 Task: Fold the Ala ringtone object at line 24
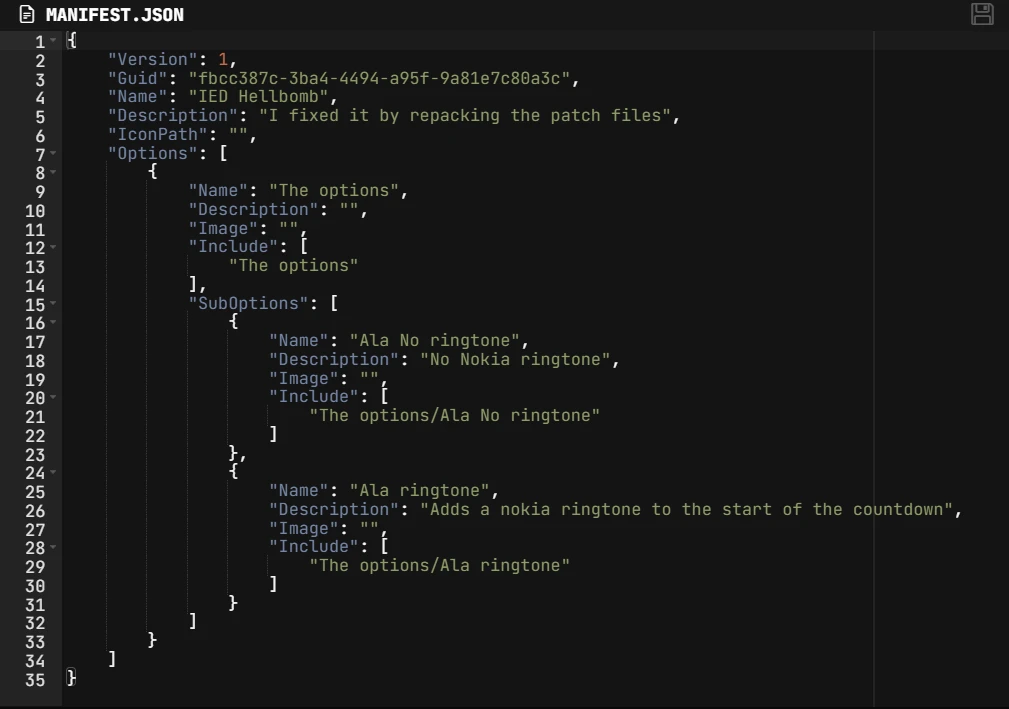pyautogui.click(x=53, y=473)
